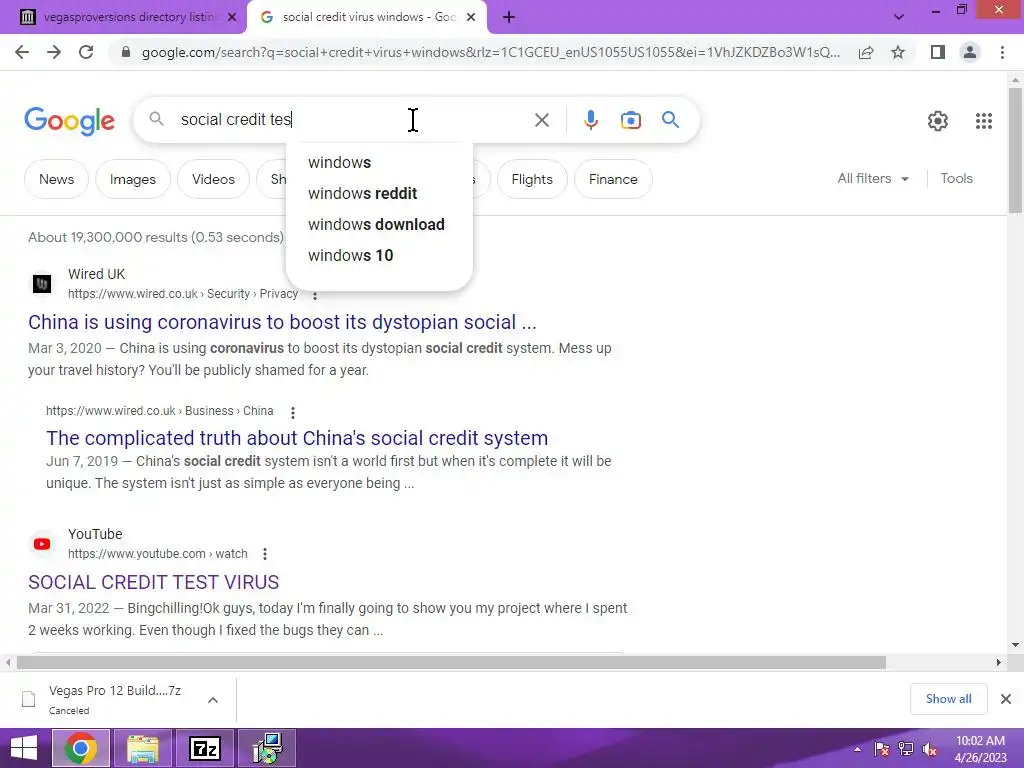The image size is (1024, 768).
Task: Select the Videos filter
Action: click(213, 180)
